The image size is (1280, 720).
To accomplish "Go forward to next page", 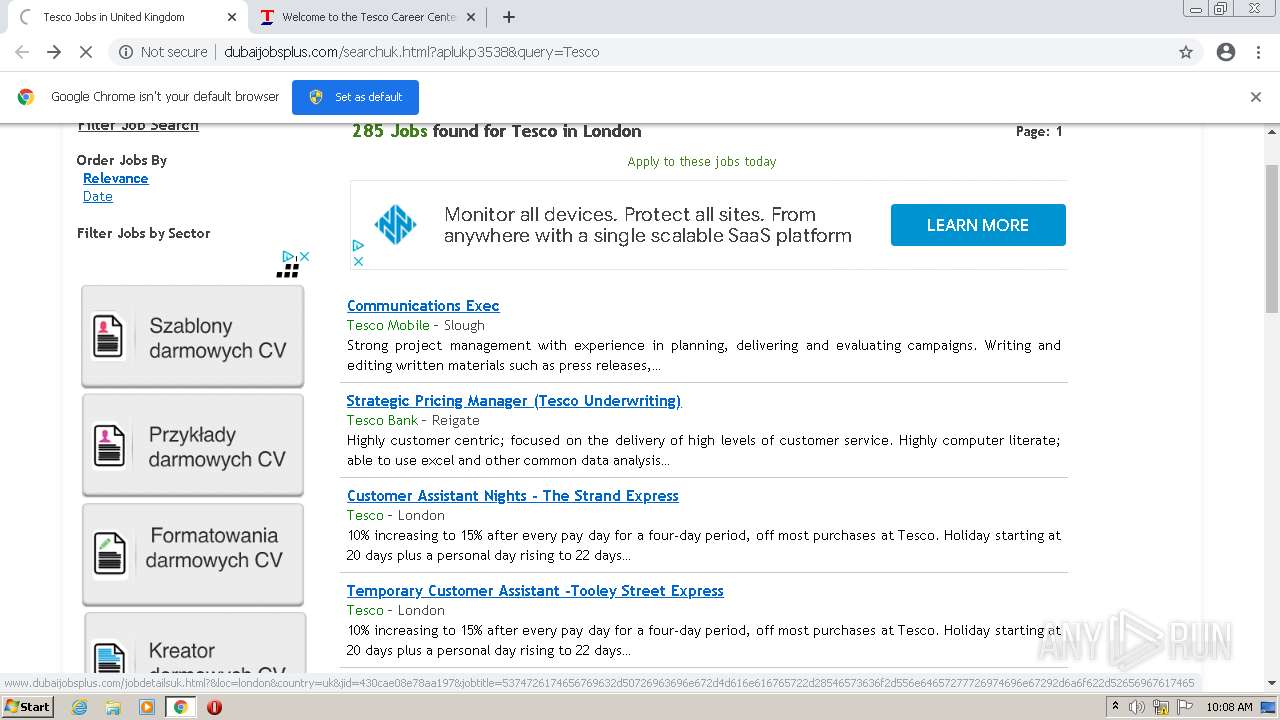I will point(54,52).
